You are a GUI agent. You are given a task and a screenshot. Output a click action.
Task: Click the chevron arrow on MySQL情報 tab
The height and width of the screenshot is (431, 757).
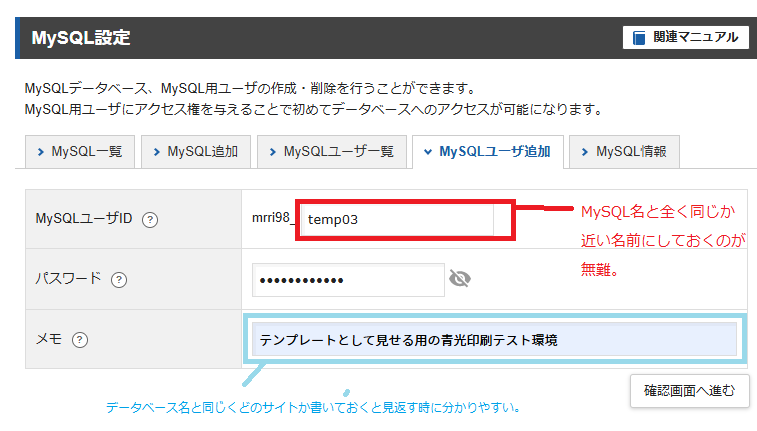(585, 152)
